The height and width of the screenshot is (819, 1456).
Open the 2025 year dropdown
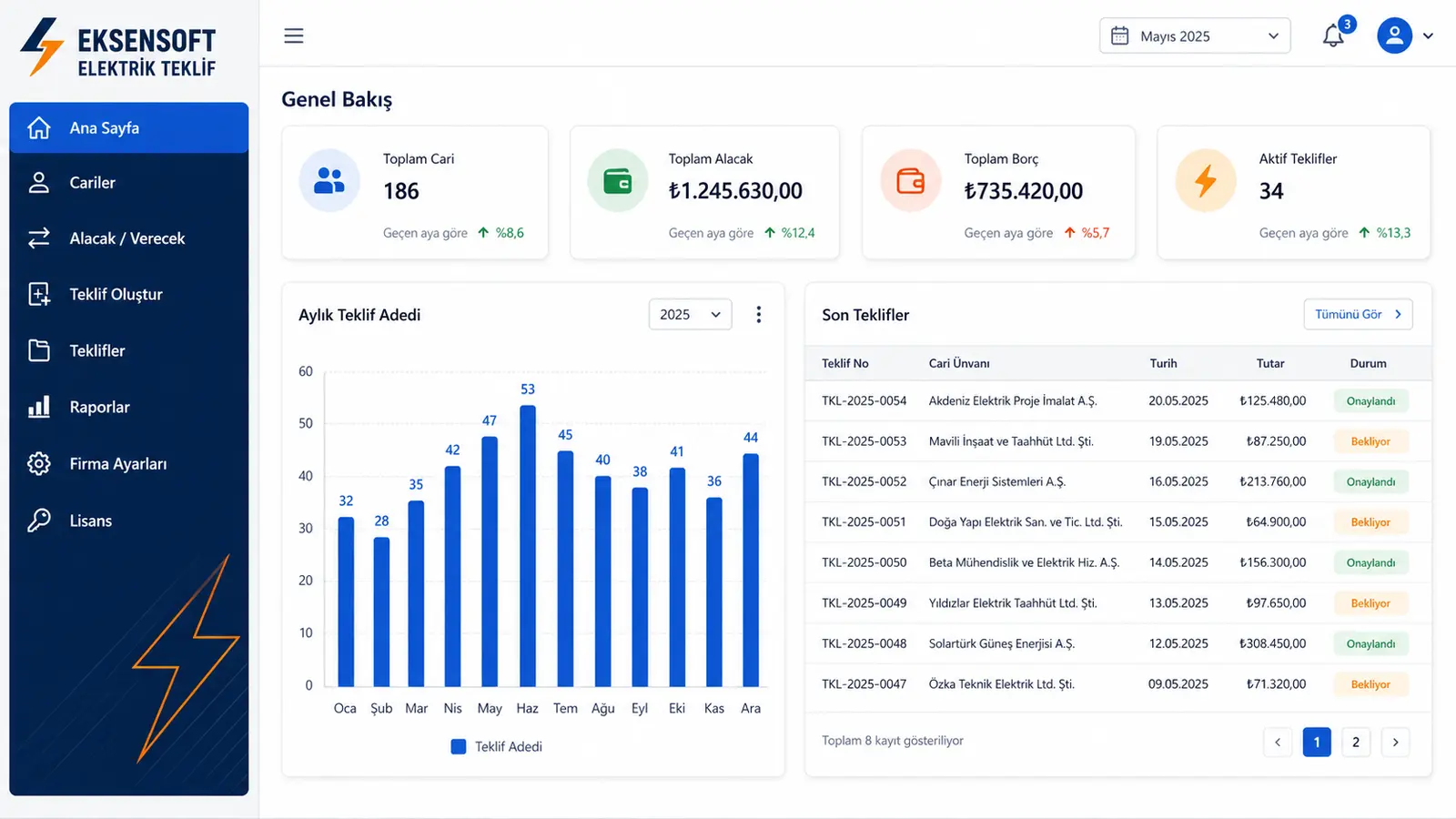click(x=691, y=314)
